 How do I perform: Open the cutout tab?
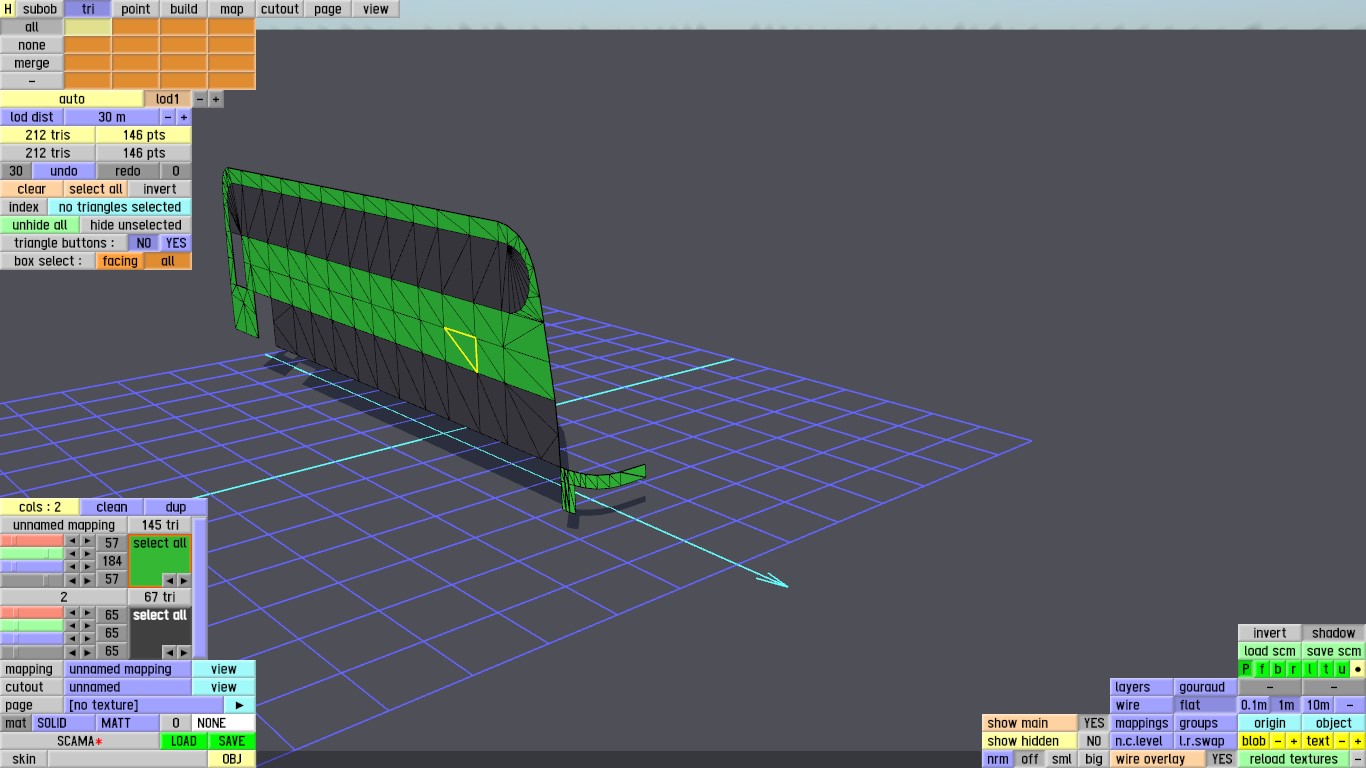click(280, 9)
